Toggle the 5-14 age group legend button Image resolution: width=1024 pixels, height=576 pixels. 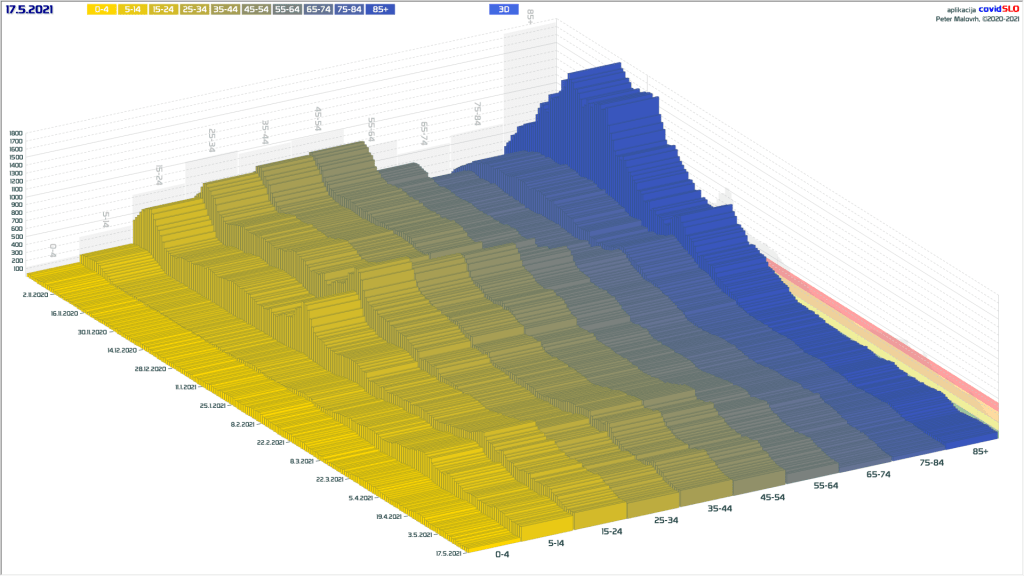pos(132,9)
